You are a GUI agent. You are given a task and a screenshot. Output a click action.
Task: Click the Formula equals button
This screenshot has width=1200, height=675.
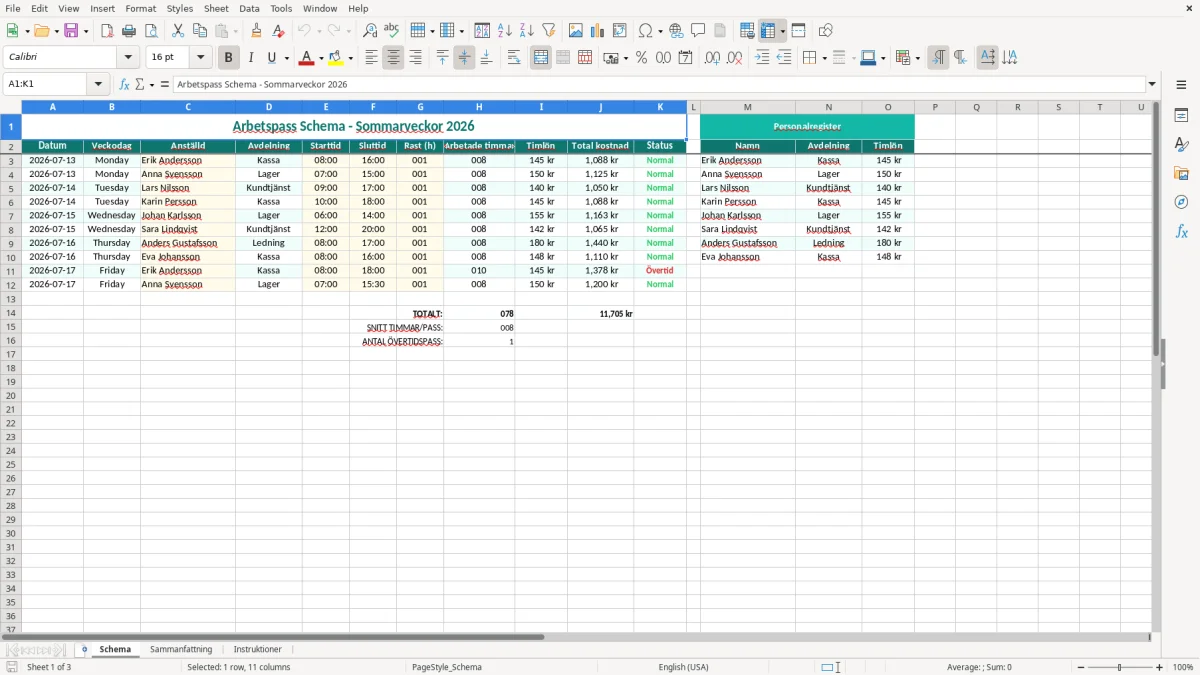165,84
